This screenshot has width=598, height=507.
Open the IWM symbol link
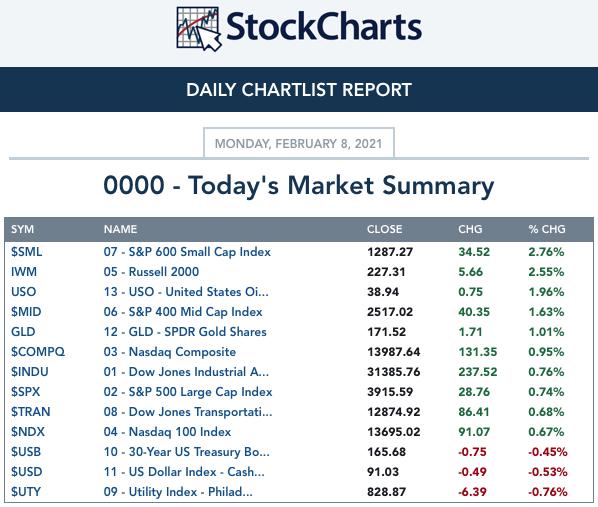point(24,272)
